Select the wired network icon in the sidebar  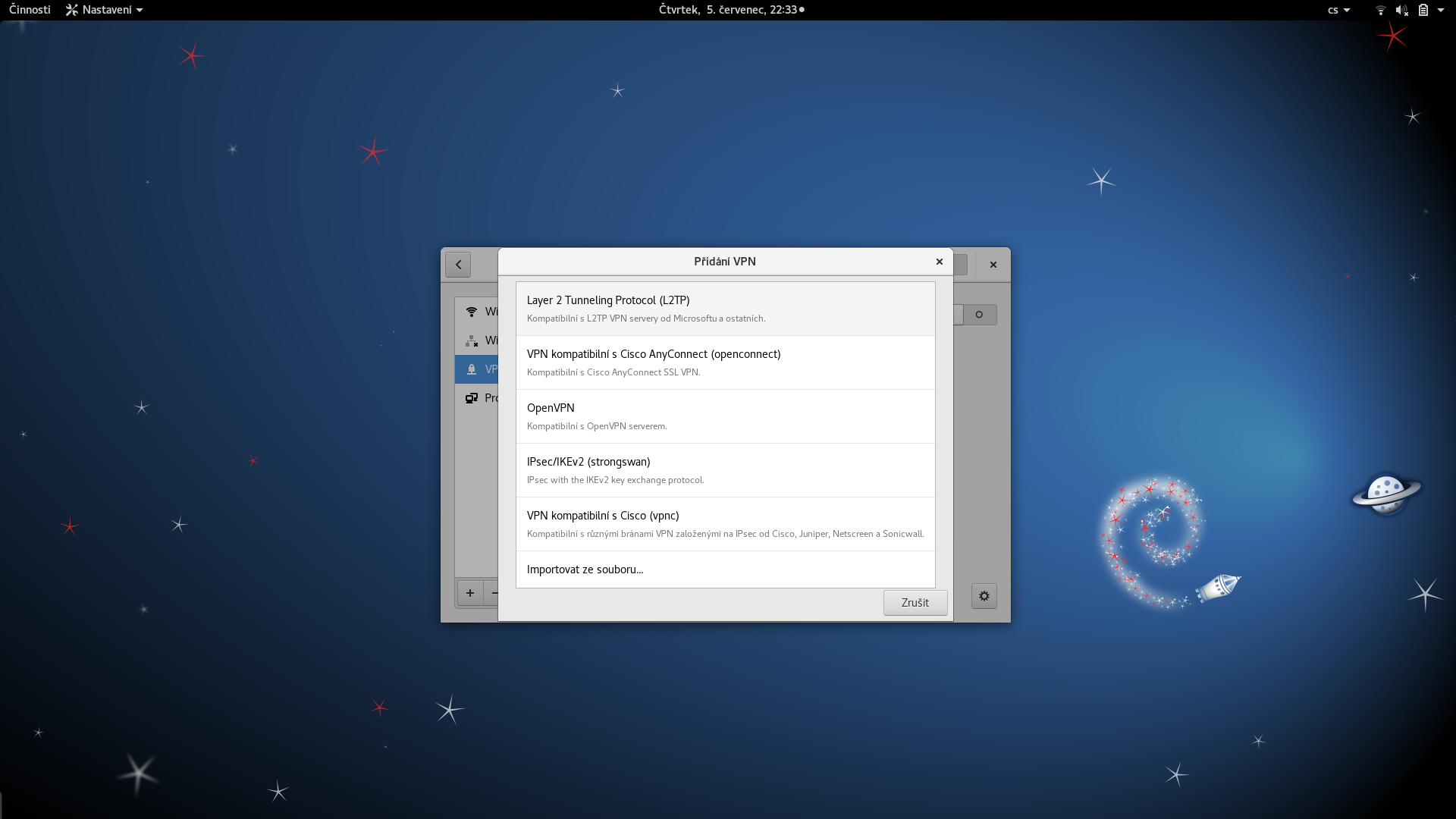click(472, 340)
